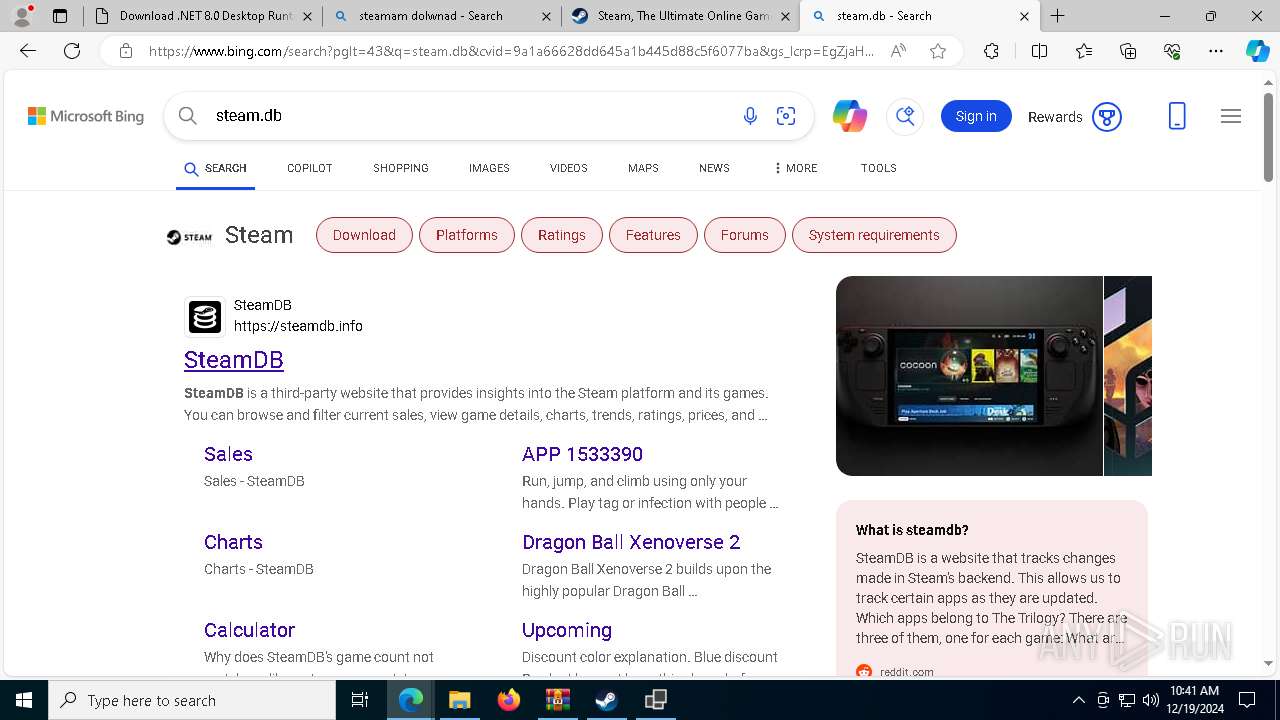Open the Dragon Ball Xenoverse 2 link
The width and height of the screenshot is (1280, 720).
point(631,542)
